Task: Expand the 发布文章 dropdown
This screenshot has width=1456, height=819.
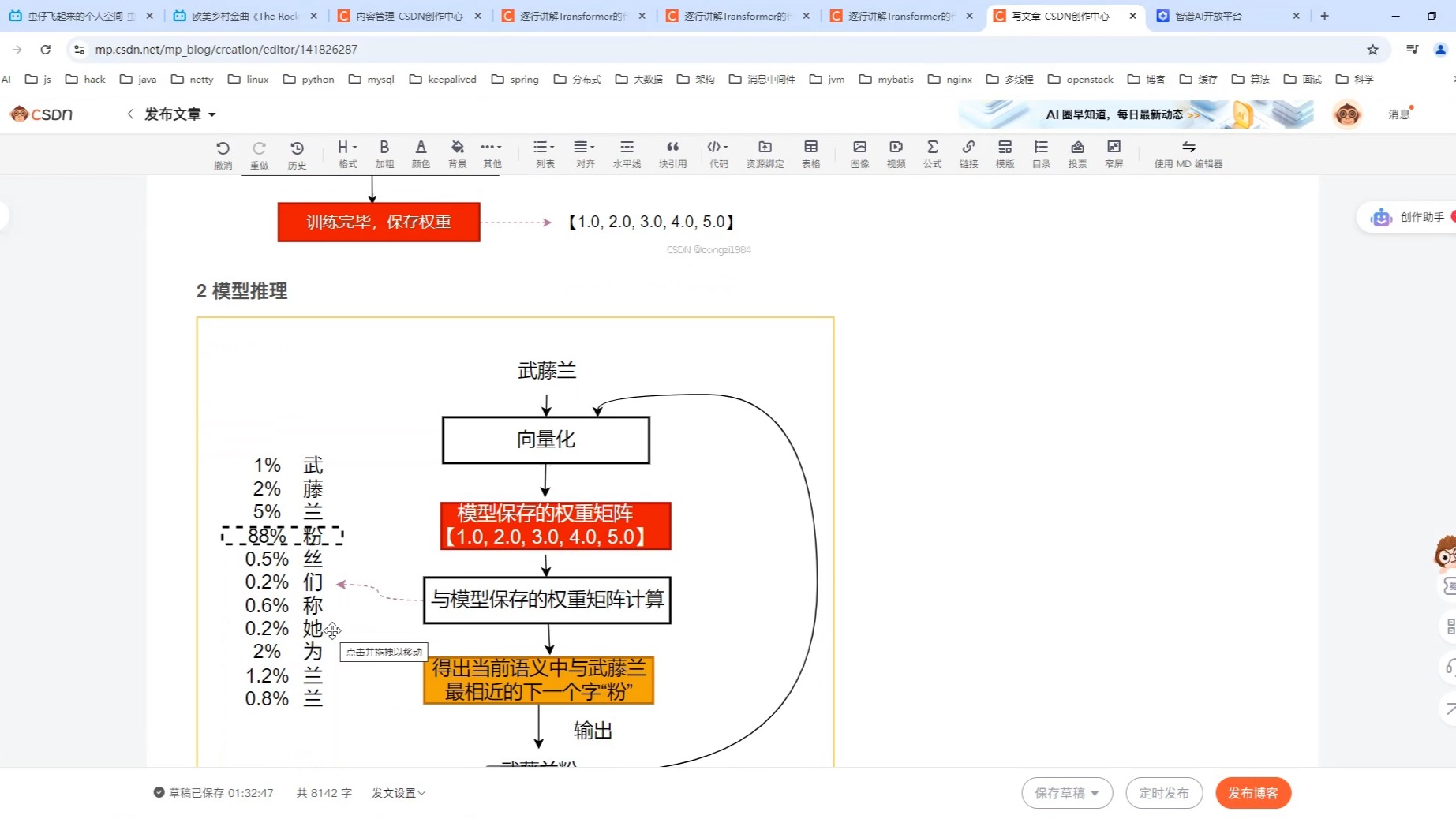Action: 211,115
